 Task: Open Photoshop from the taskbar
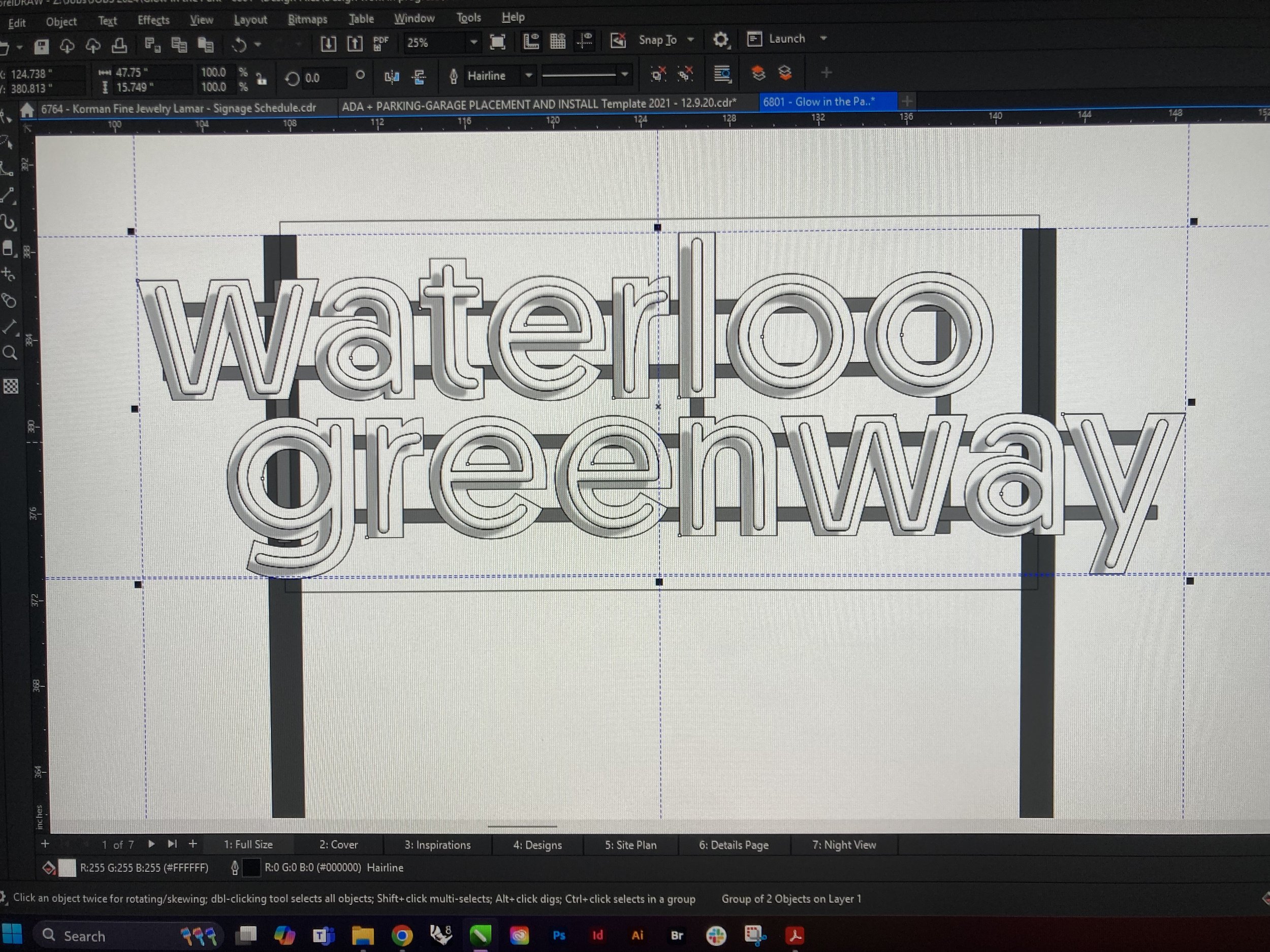pos(559,935)
